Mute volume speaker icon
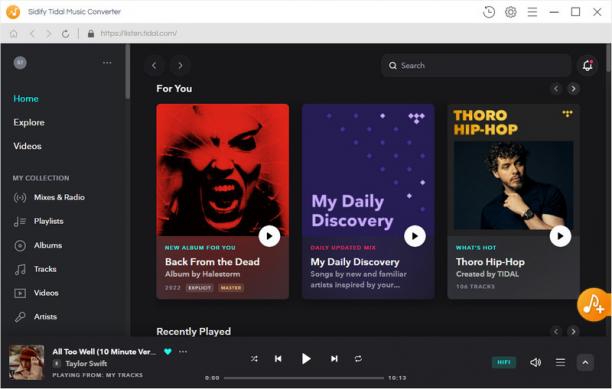 coord(536,362)
